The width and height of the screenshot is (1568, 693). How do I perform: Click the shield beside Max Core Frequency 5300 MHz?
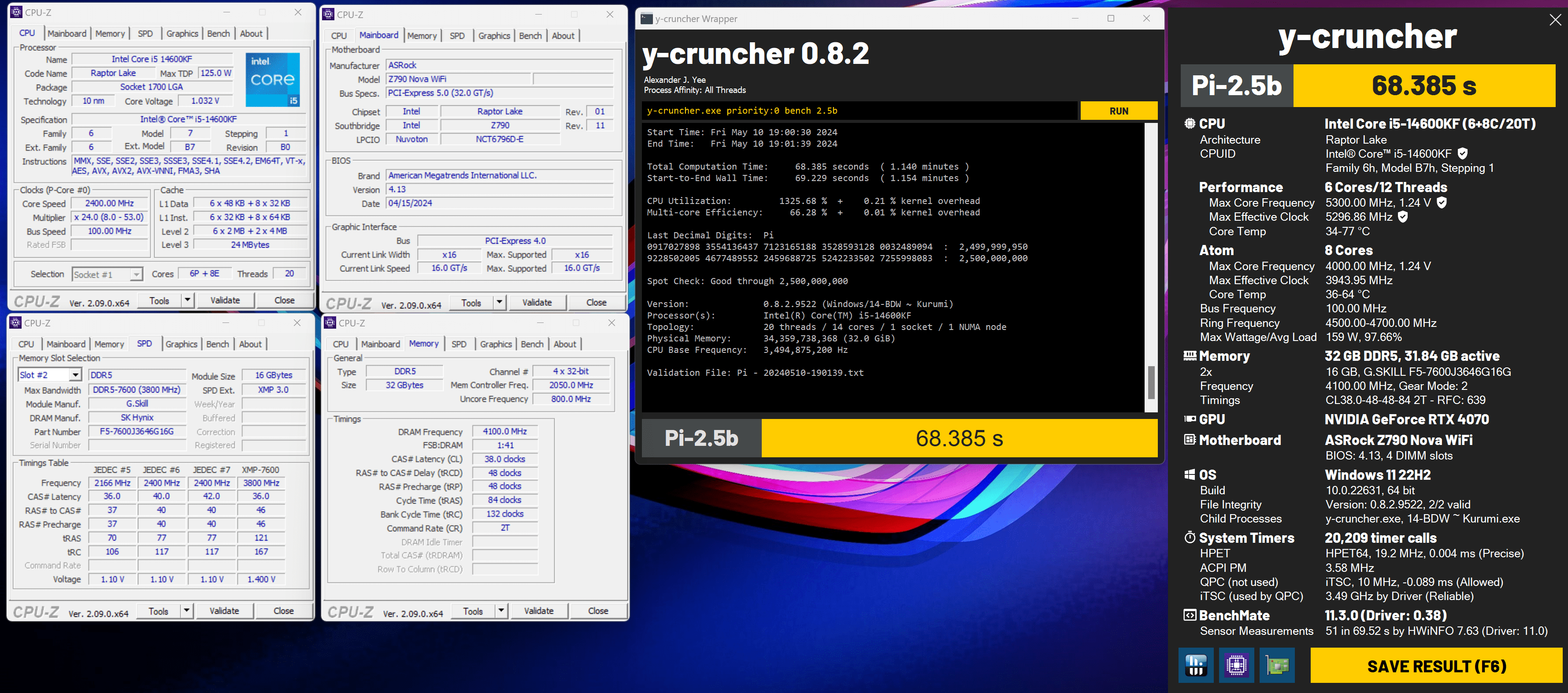tap(1442, 203)
